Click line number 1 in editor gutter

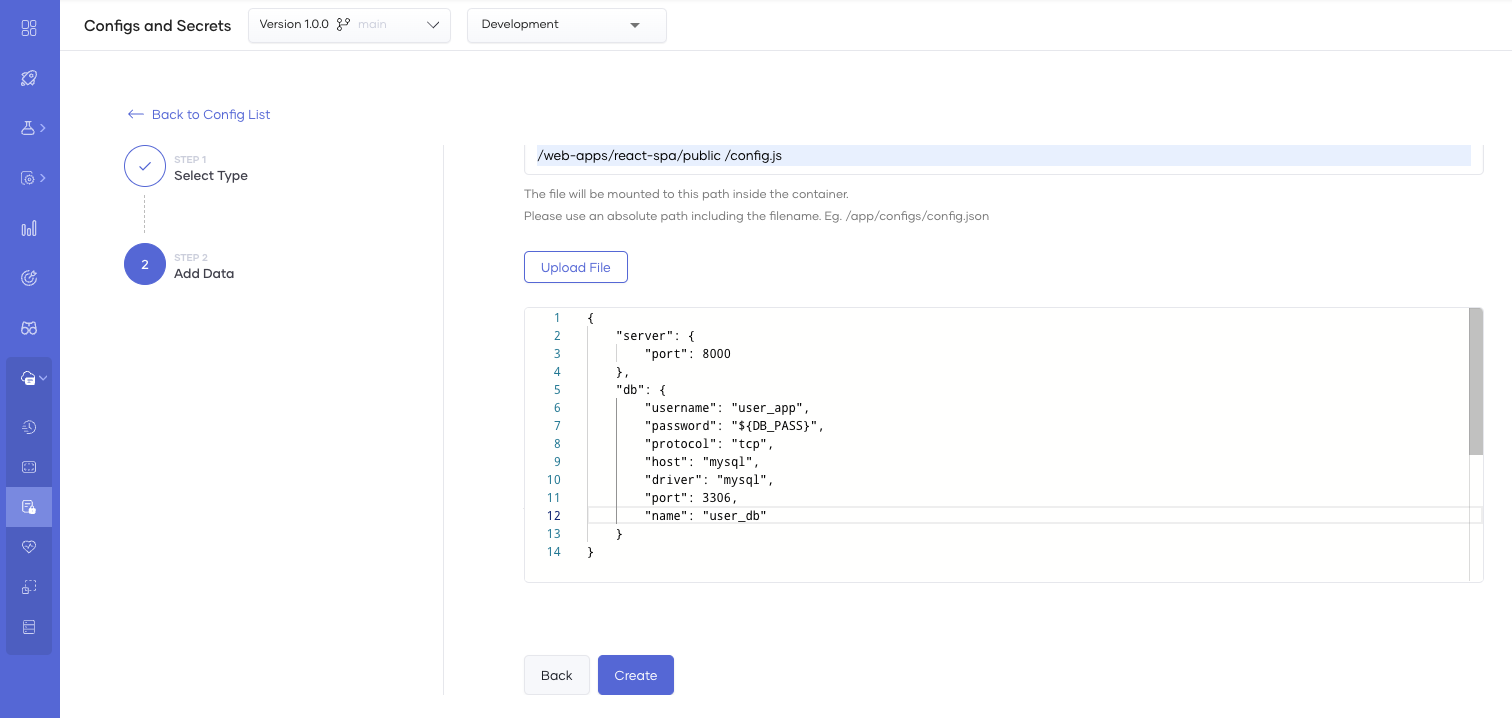[557, 318]
